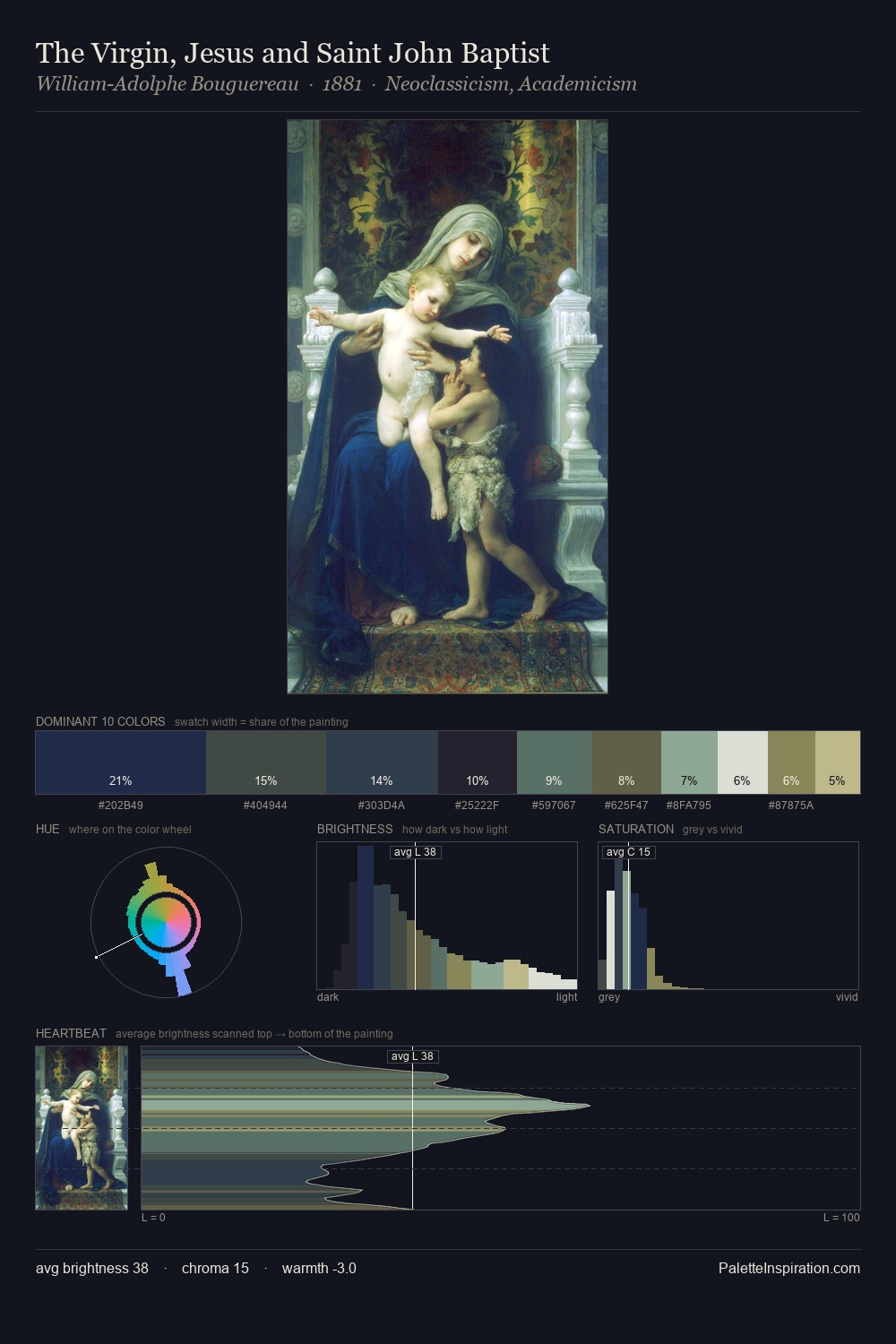Click the hex code #8FA795

pyautogui.click(x=688, y=806)
